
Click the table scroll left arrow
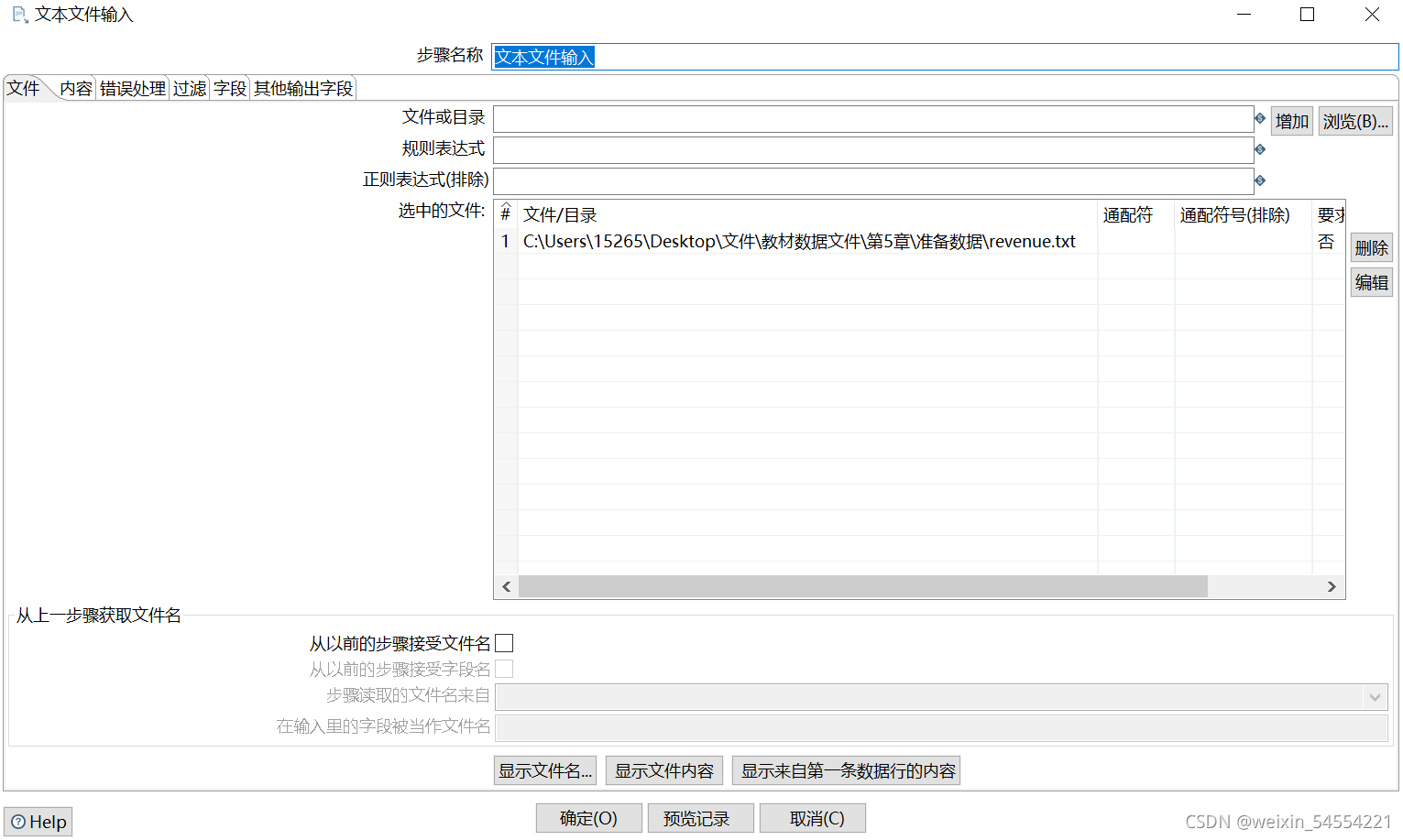point(507,586)
